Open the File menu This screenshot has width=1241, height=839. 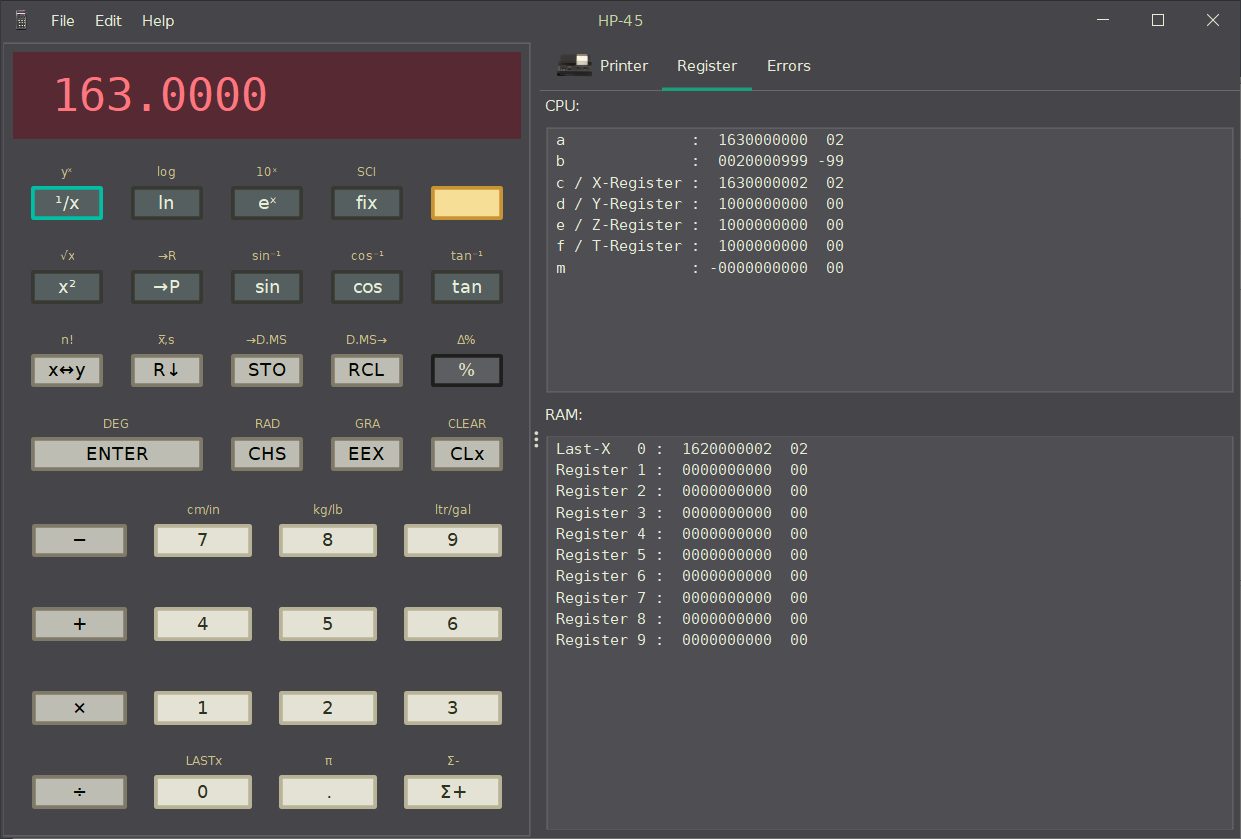(x=63, y=20)
